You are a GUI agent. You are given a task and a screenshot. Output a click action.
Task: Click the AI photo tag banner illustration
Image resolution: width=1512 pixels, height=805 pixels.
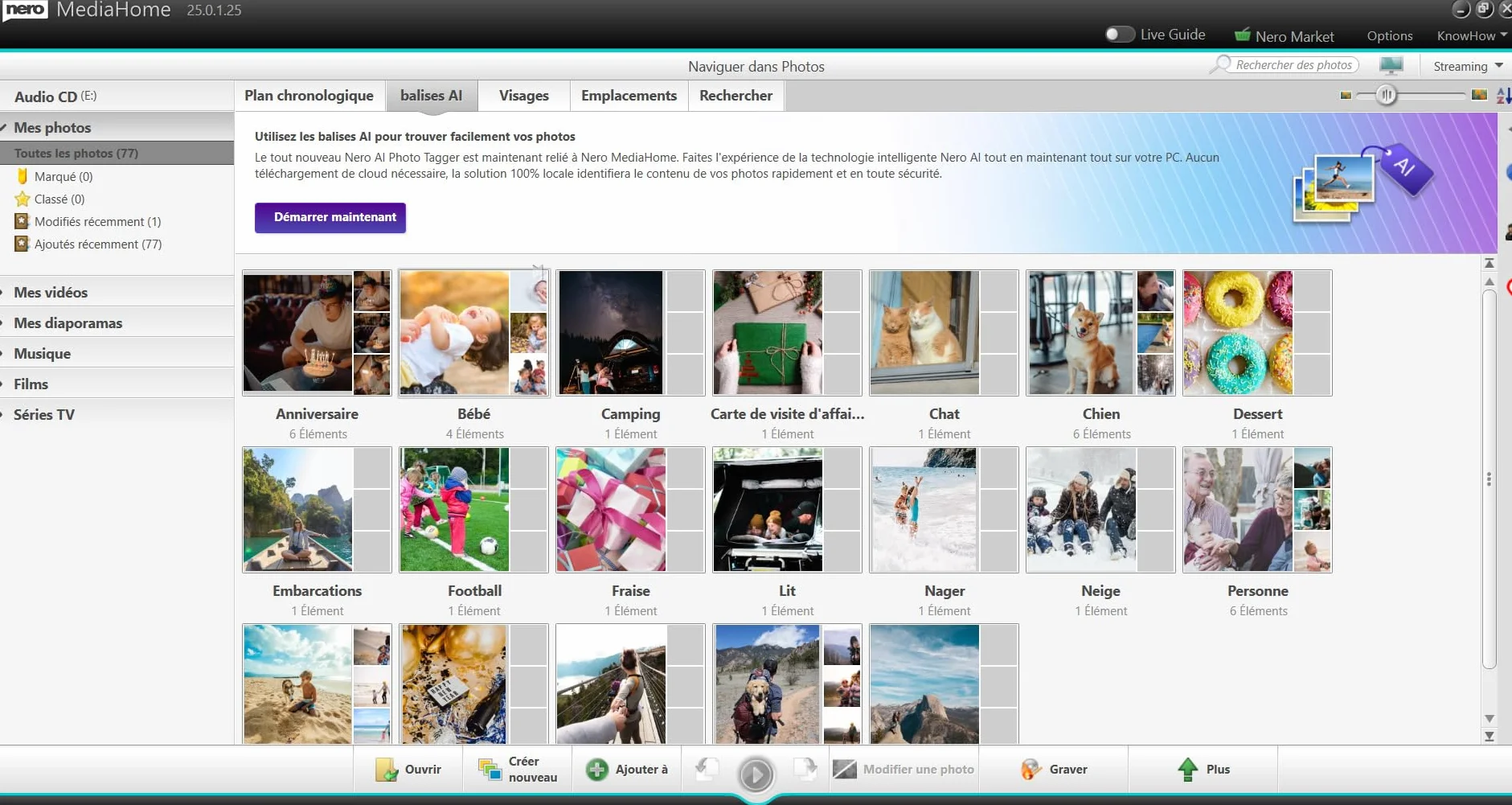pyautogui.click(x=1362, y=183)
